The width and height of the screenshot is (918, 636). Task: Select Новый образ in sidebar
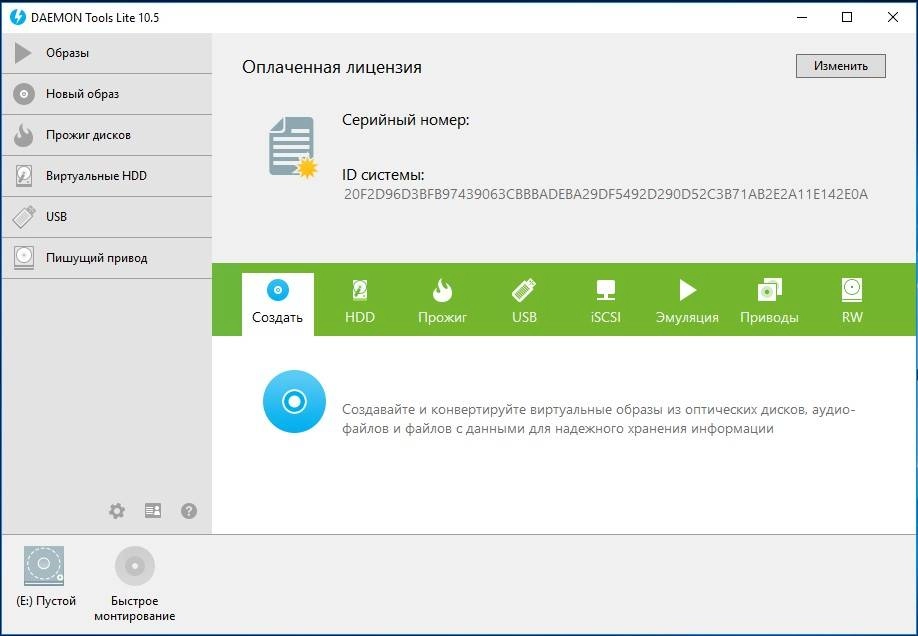point(107,94)
